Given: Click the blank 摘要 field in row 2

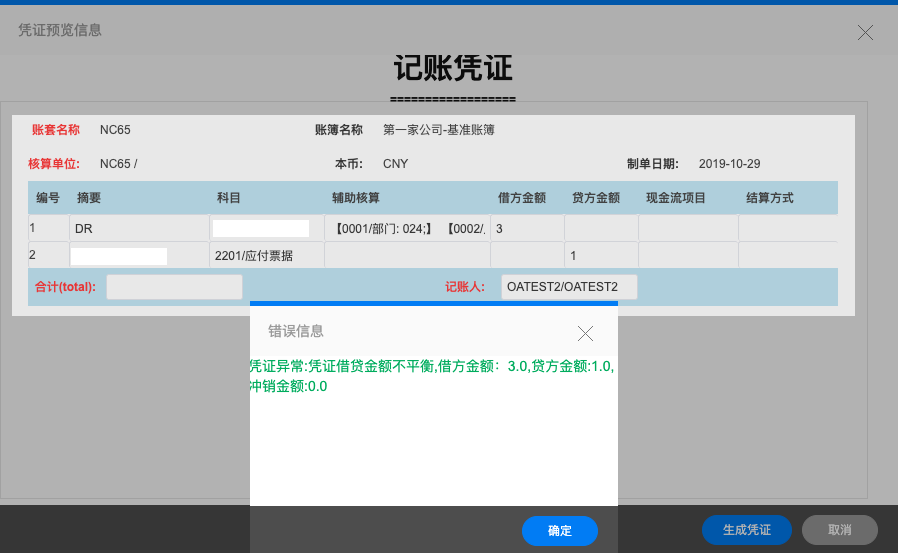Looking at the screenshot, I should click(119, 256).
